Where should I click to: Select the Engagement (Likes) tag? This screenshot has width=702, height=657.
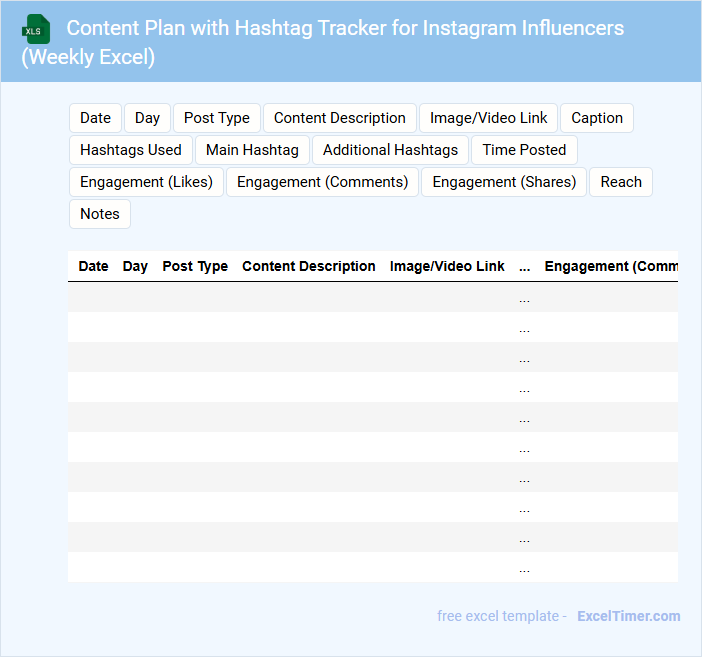click(x=146, y=182)
